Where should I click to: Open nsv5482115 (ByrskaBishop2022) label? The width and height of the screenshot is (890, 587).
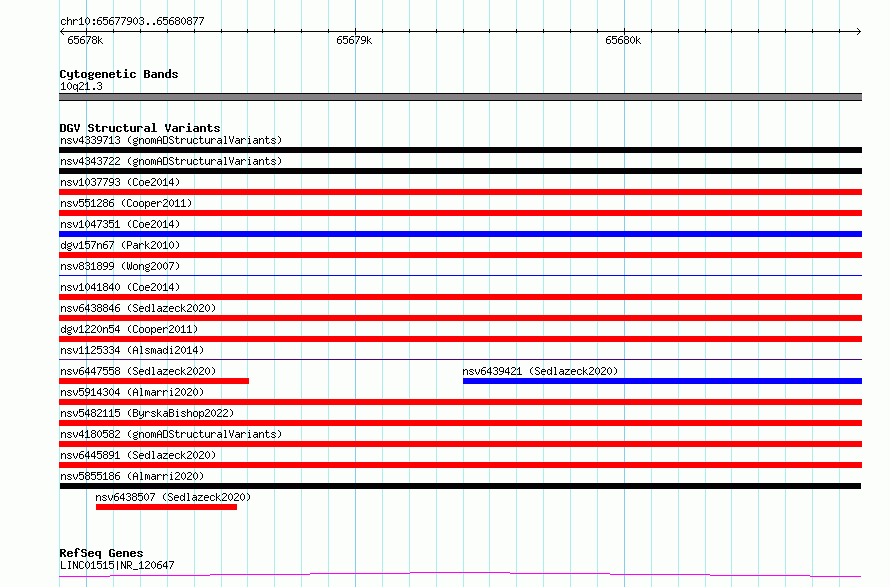pos(147,413)
